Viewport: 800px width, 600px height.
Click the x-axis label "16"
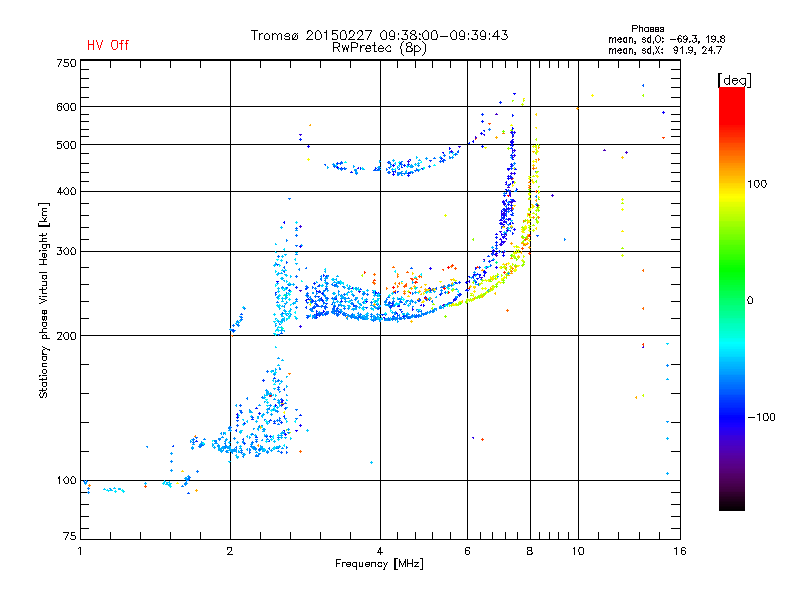[x=680, y=551]
